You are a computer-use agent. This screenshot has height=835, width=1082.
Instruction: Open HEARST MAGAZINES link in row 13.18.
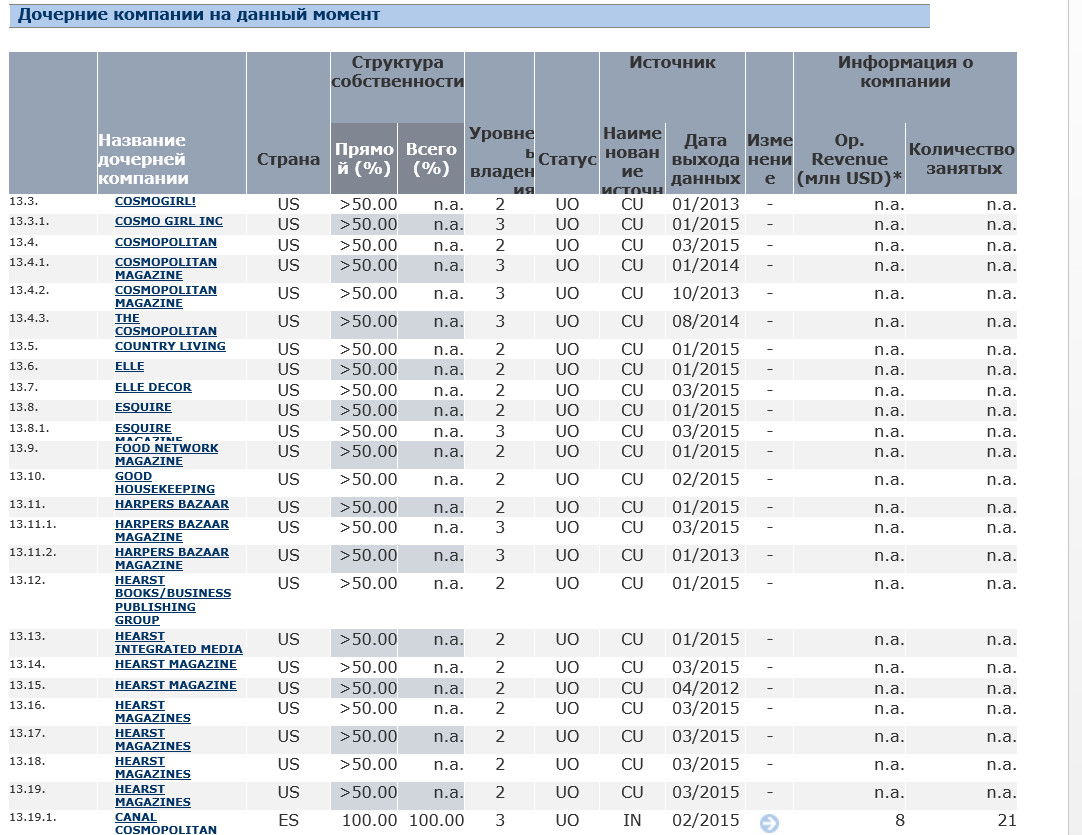(x=153, y=767)
